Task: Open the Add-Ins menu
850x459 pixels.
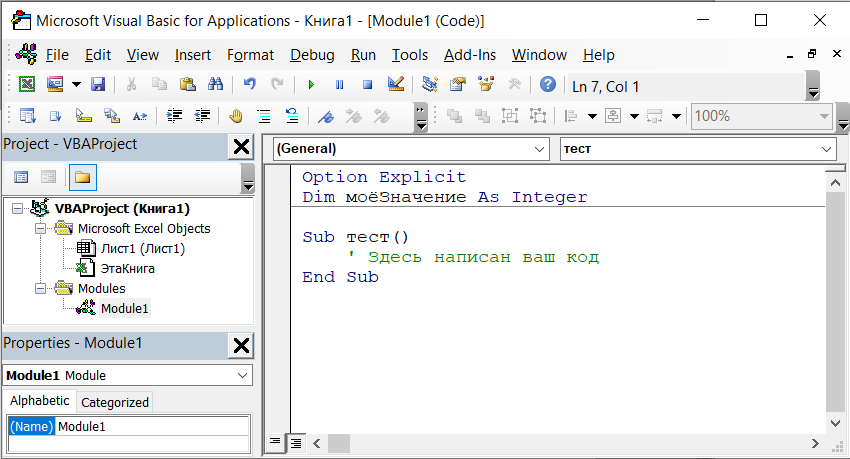Action: (x=469, y=55)
